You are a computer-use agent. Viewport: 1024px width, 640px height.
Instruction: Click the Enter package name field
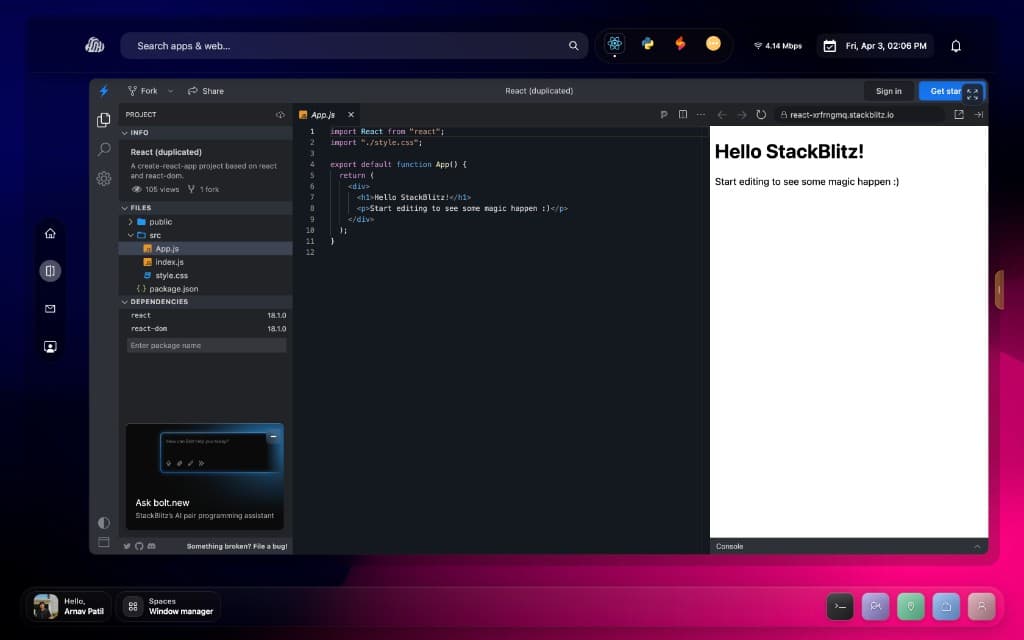point(205,345)
